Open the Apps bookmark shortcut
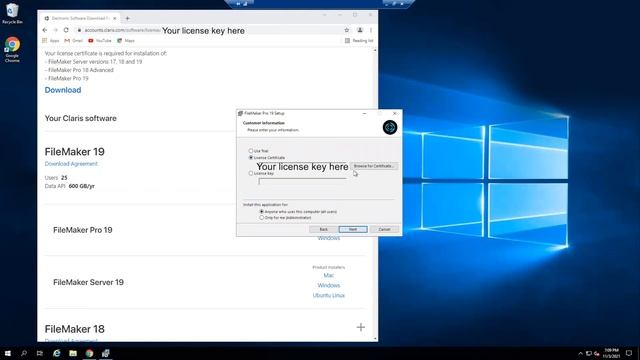 (x=51, y=41)
